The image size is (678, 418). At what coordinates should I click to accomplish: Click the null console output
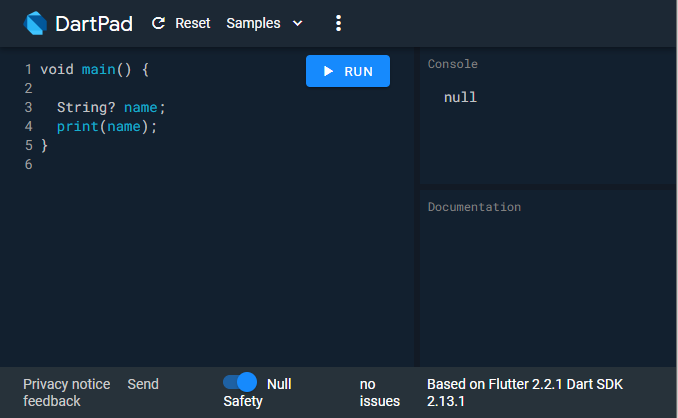click(x=461, y=97)
